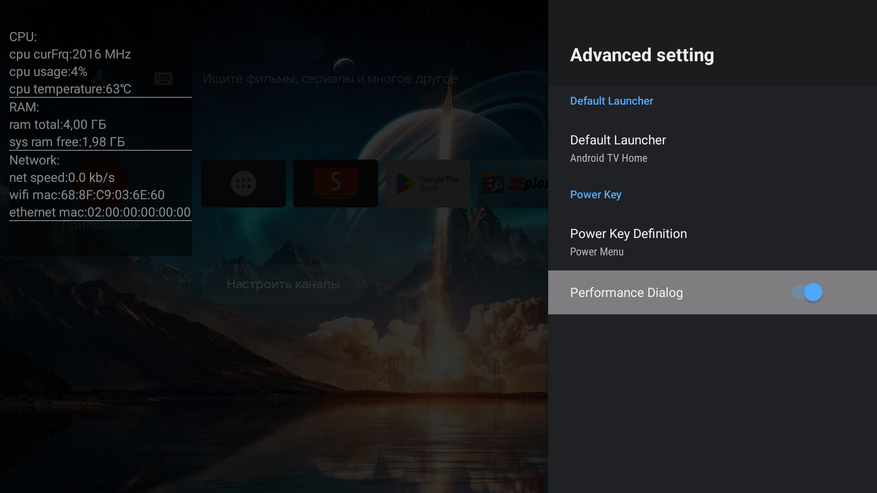Launch the red S app tile

pyautogui.click(x=336, y=184)
